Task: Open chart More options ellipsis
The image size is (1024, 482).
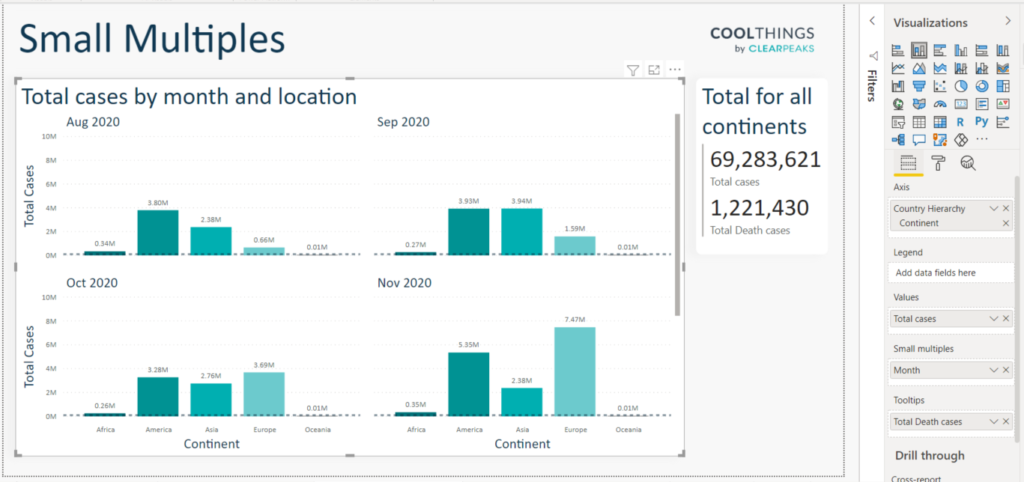Action: tap(675, 70)
